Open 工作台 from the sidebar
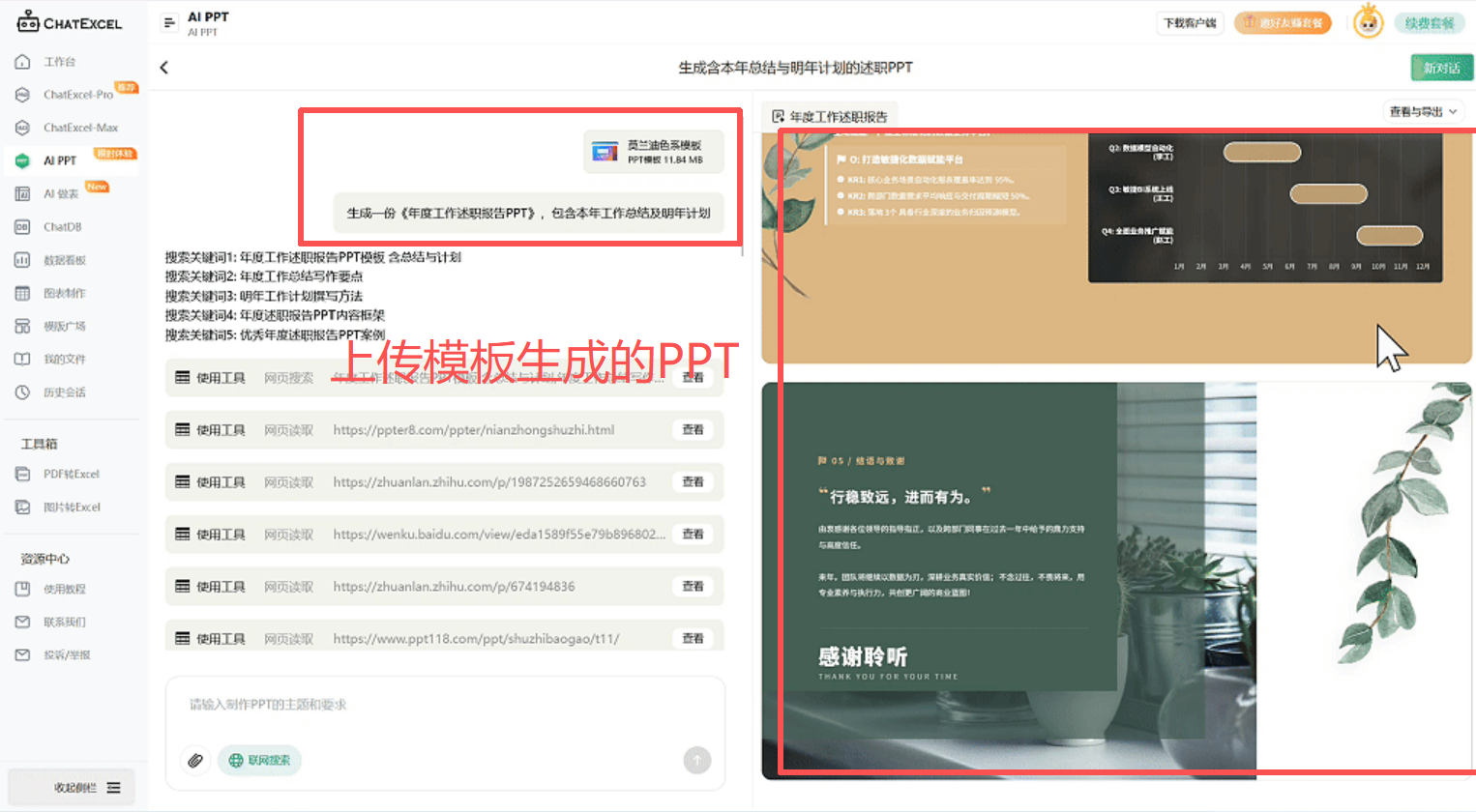The width and height of the screenshot is (1476, 812). 60,62
